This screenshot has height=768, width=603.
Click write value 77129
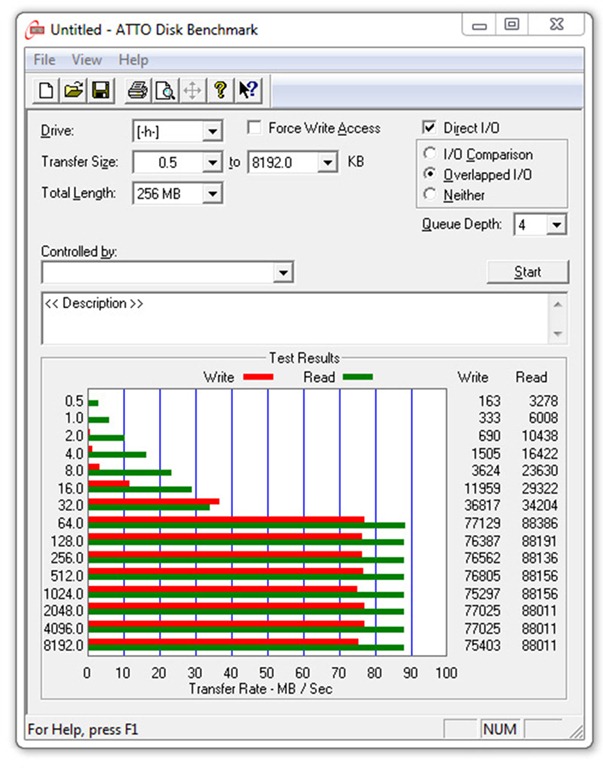(x=482, y=523)
